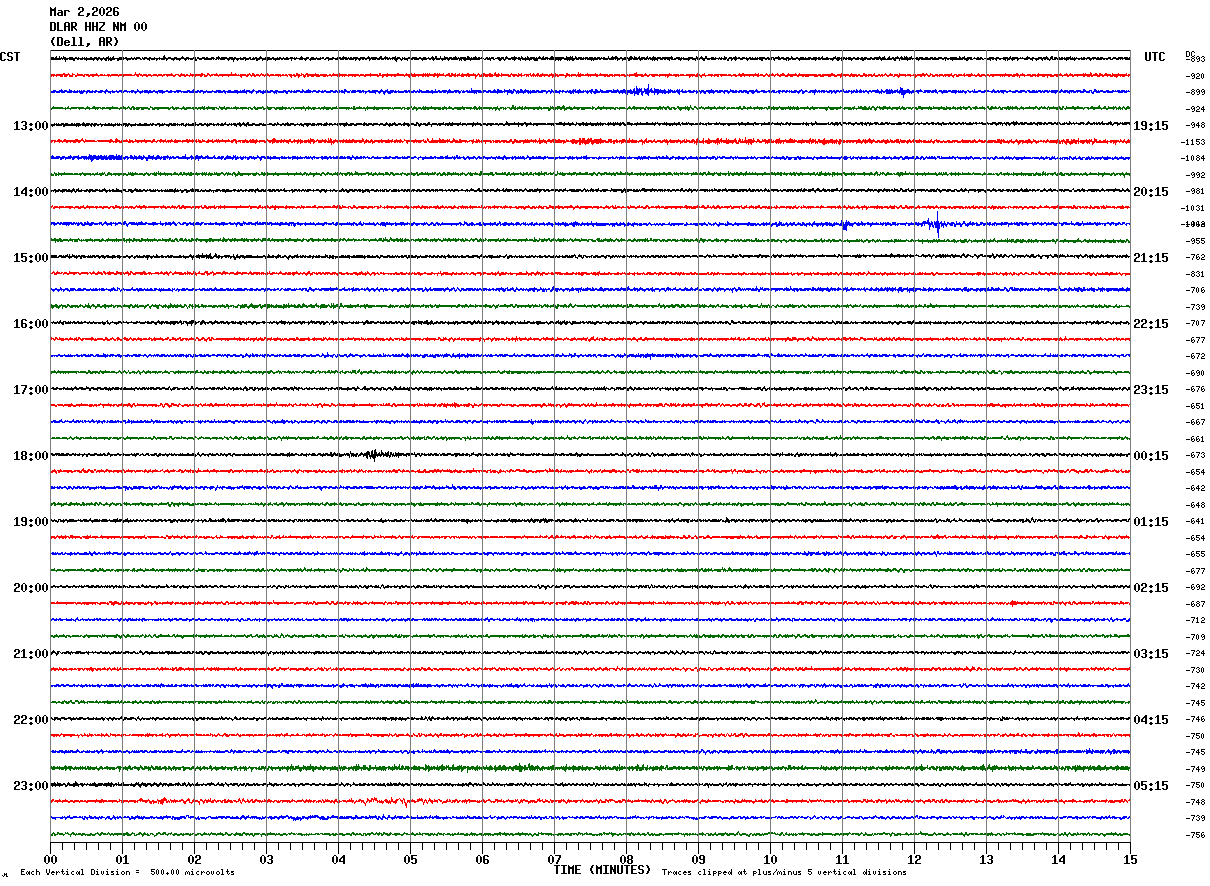Click the DC offset value '-746'
Screen dimensions: 1210x886
pyautogui.click(x=1195, y=720)
